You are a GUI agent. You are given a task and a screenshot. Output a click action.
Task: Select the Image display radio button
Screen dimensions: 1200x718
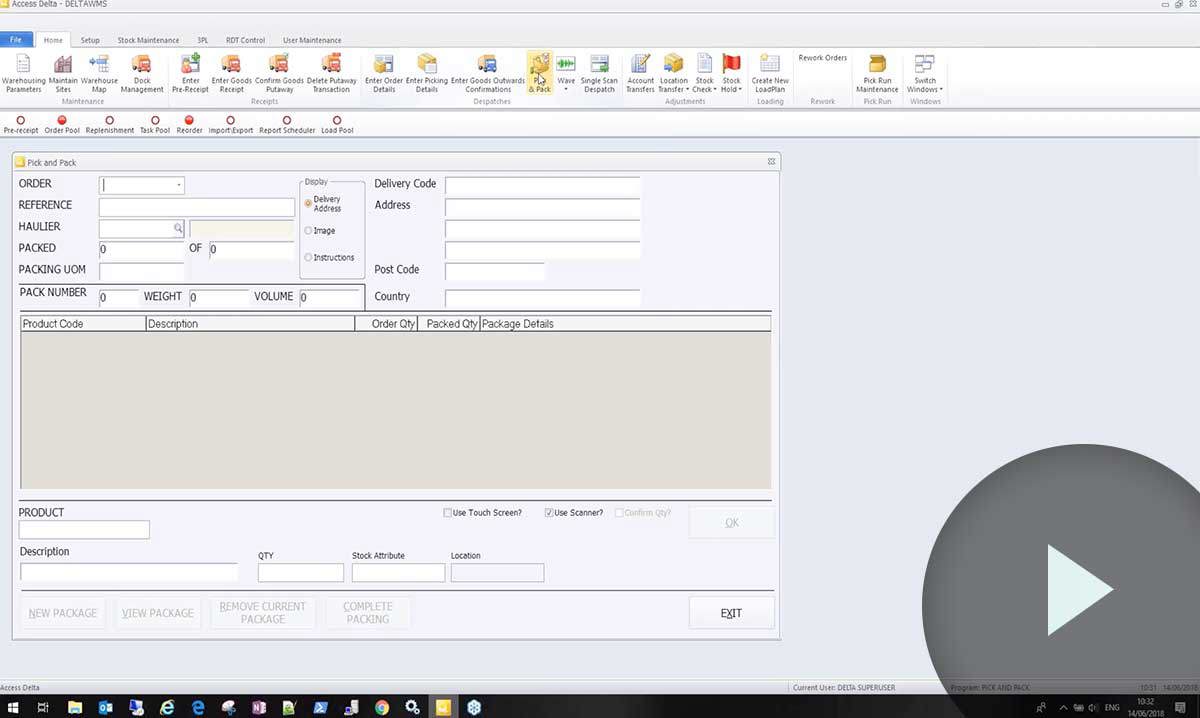pyautogui.click(x=309, y=231)
